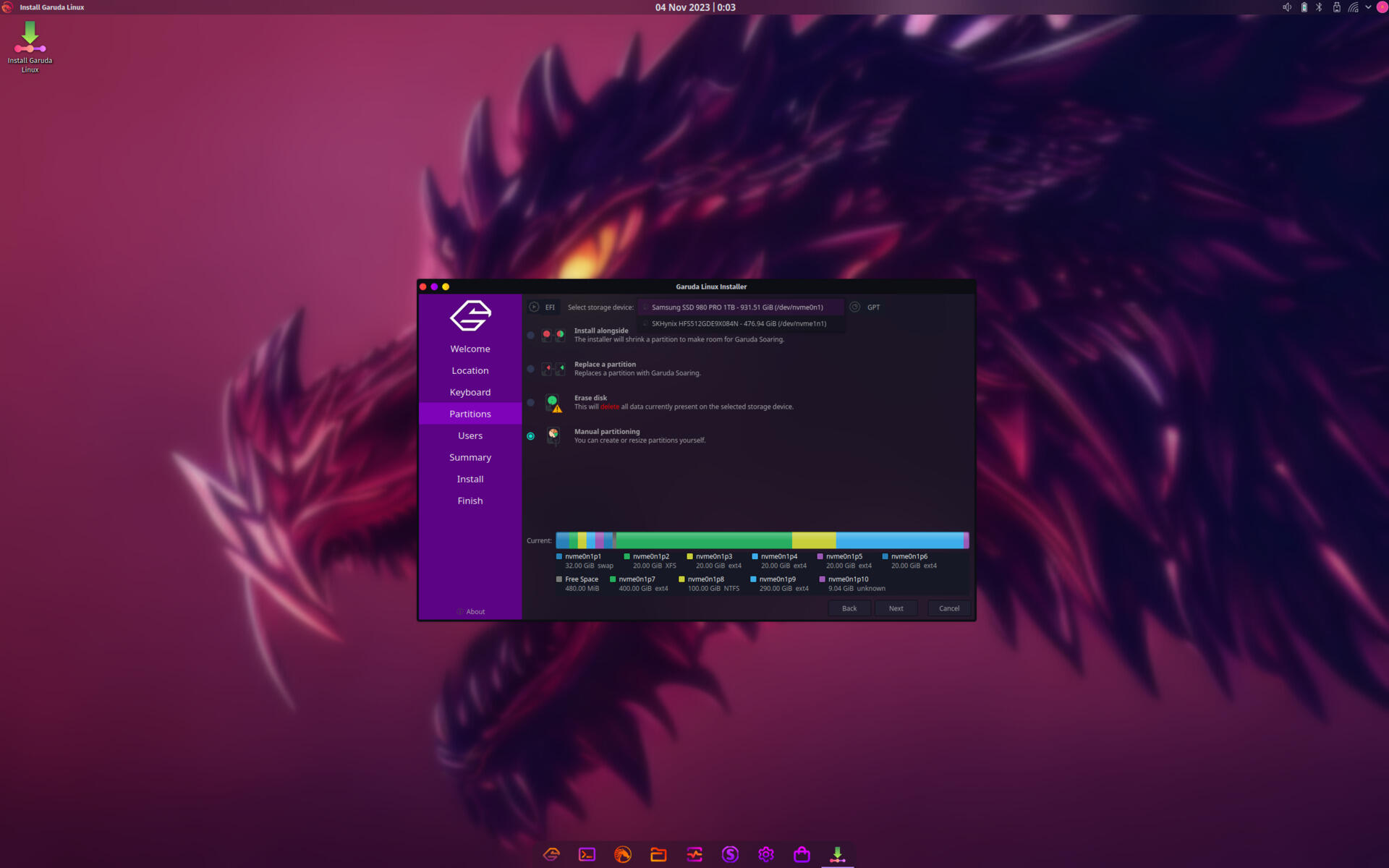The image size is (1389, 868).
Task: Go to the Keyboard step in sidebar
Action: point(470,392)
